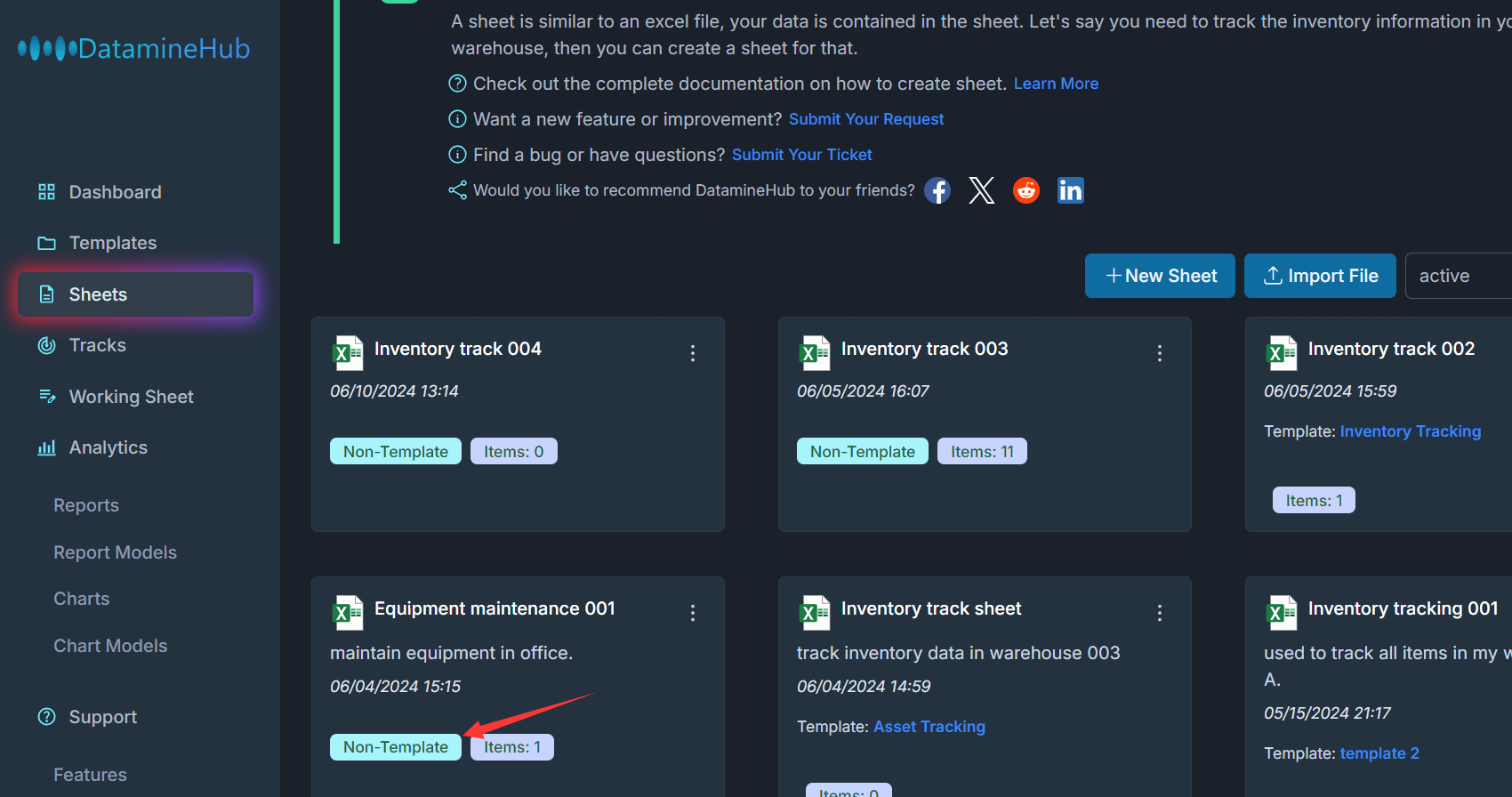This screenshot has width=1512, height=797.
Task: Open the Inventory track 004 sheet title
Action: coord(458,349)
